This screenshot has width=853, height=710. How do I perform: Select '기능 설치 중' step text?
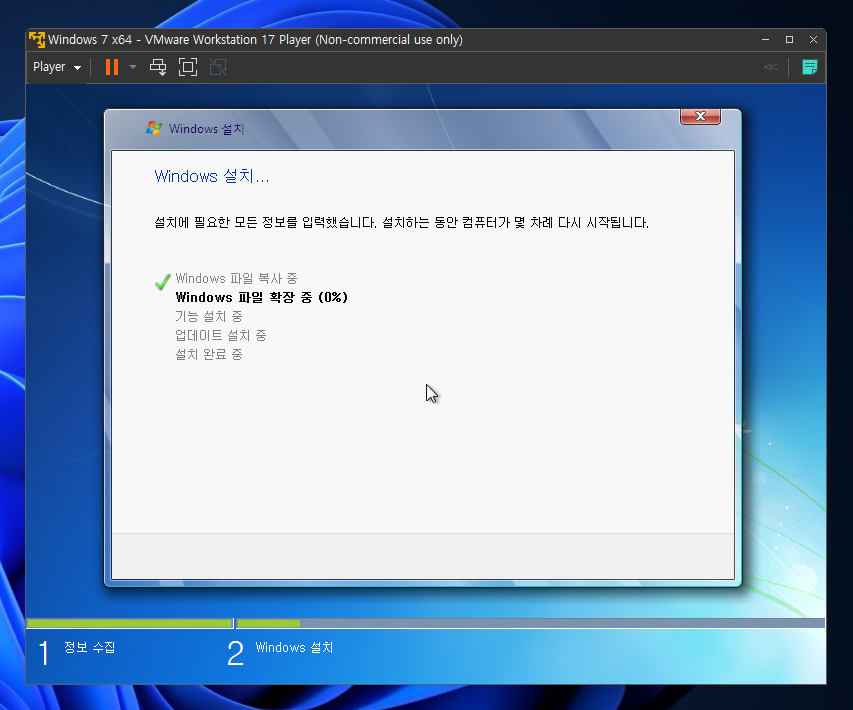[x=208, y=317]
